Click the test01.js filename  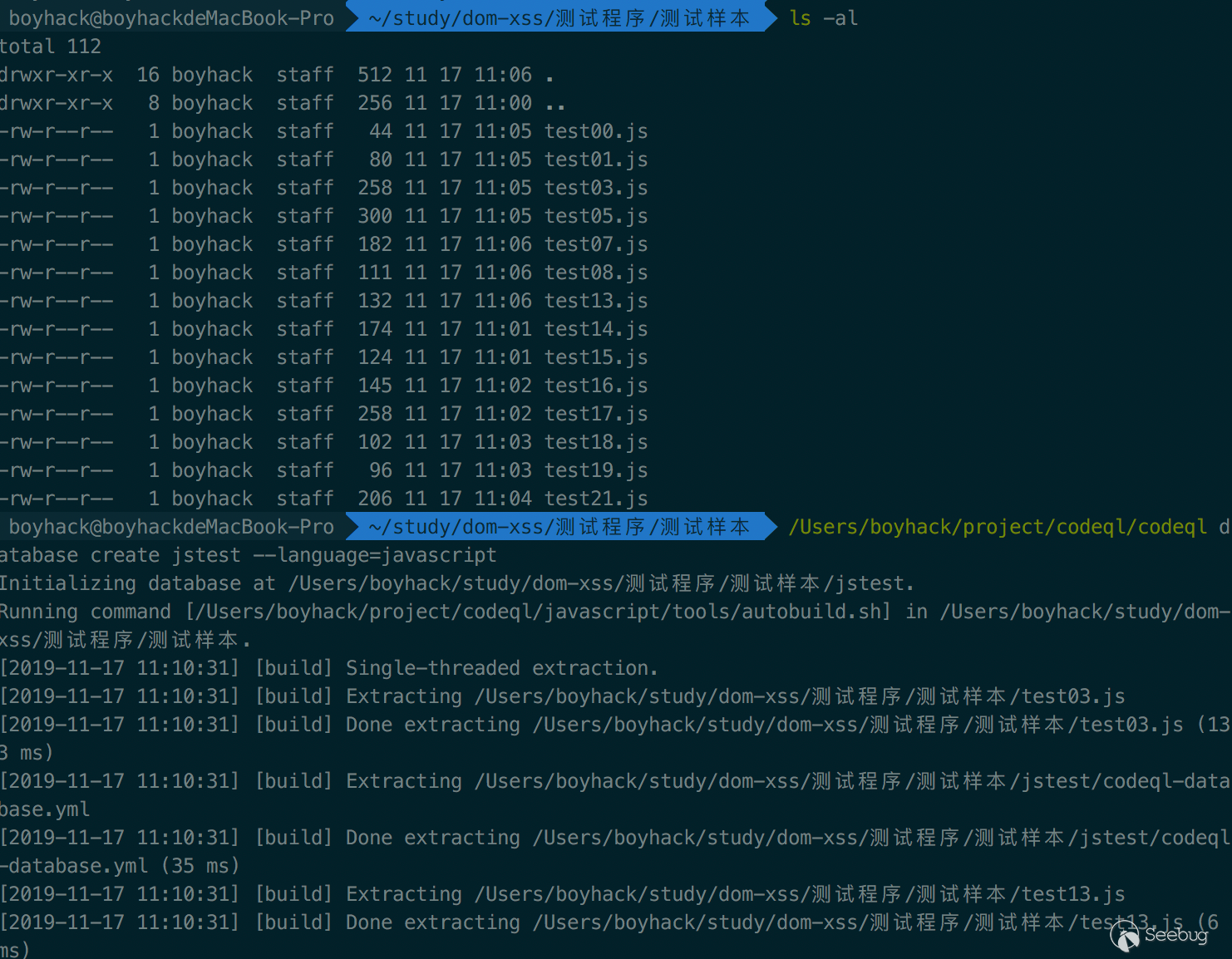click(596, 160)
